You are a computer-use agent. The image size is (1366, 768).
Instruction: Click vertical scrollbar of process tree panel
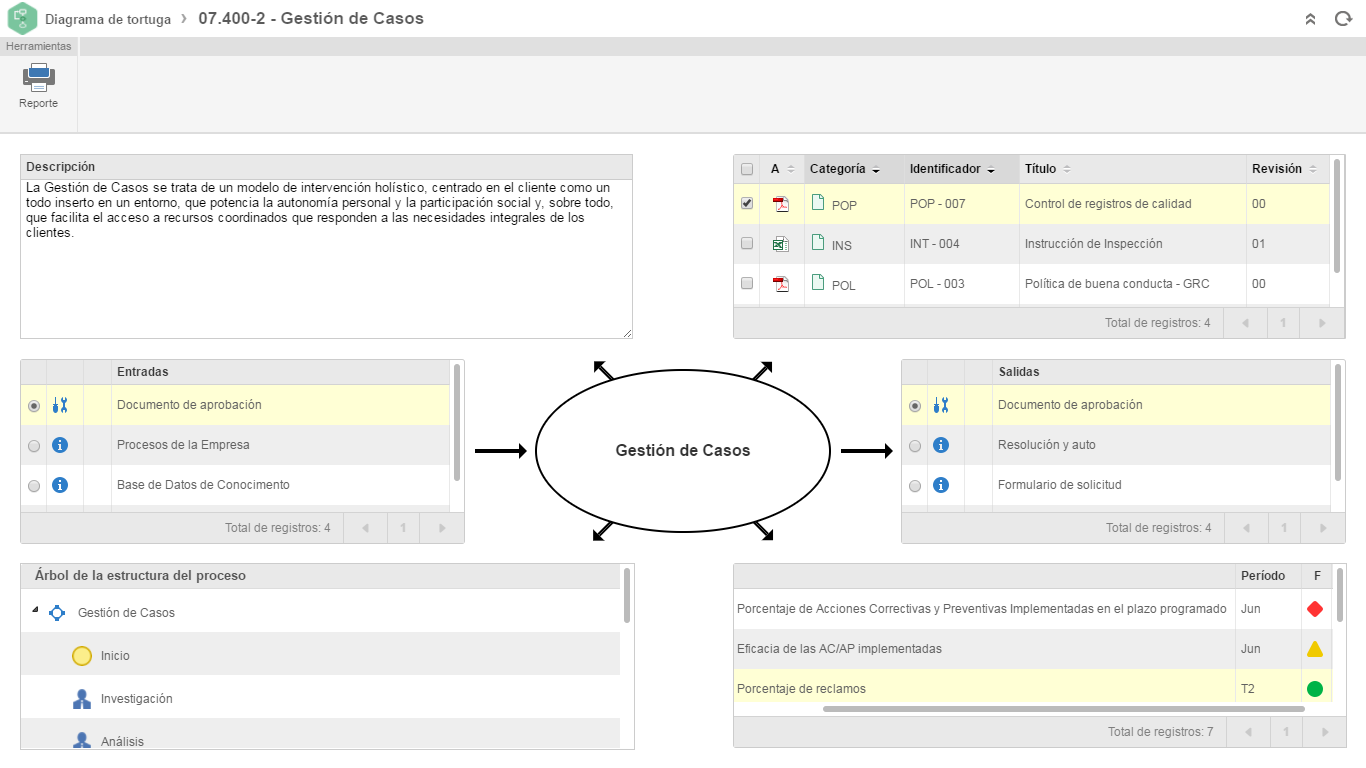click(627, 595)
